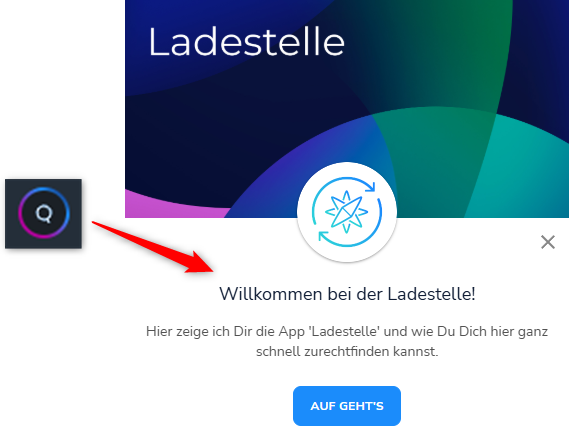Dismiss the welcome dialog with the X
This screenshot has height=447, width=569.
548,242
